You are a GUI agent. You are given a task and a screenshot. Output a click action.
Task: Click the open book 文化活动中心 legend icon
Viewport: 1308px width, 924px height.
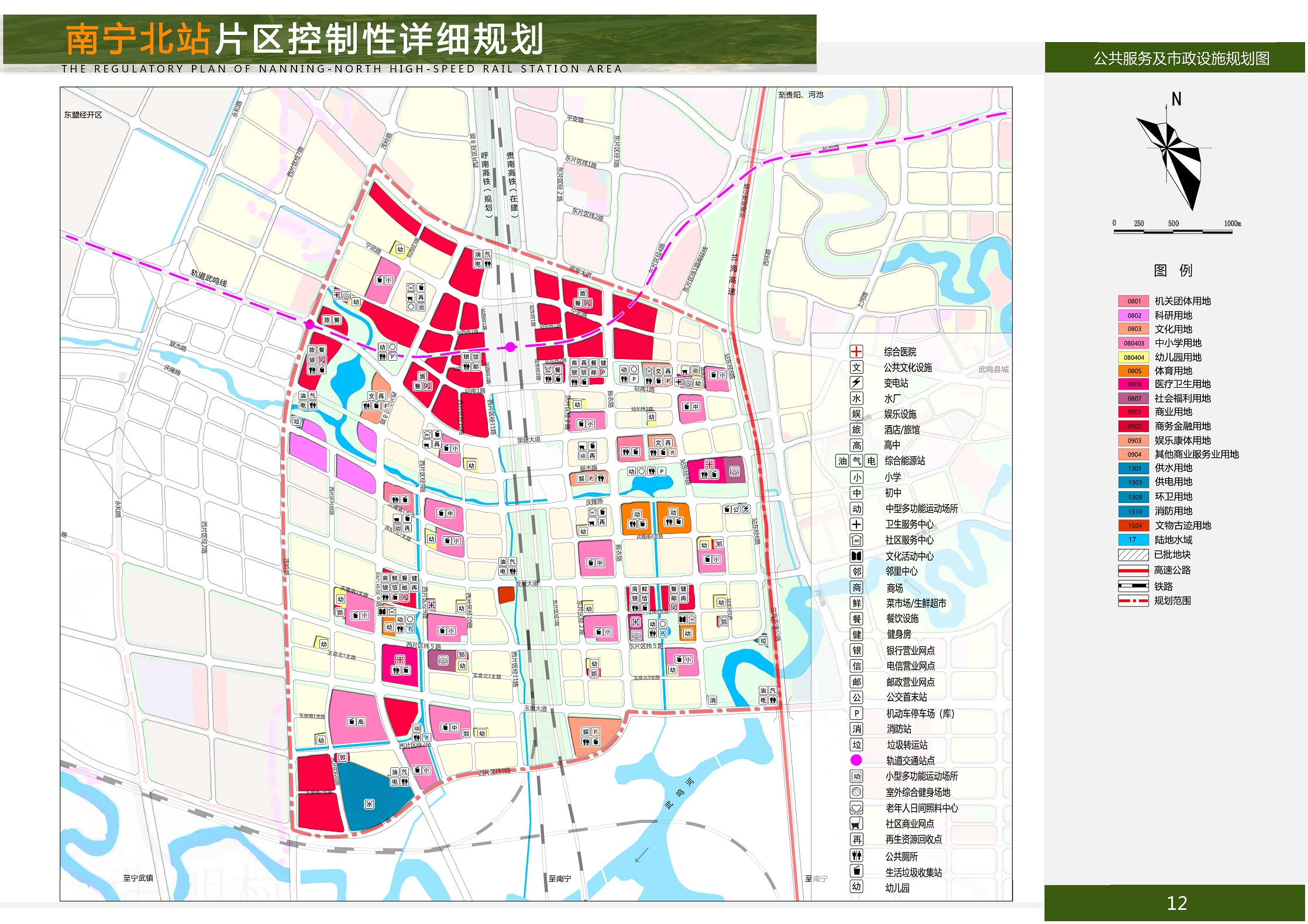(856, 556)
